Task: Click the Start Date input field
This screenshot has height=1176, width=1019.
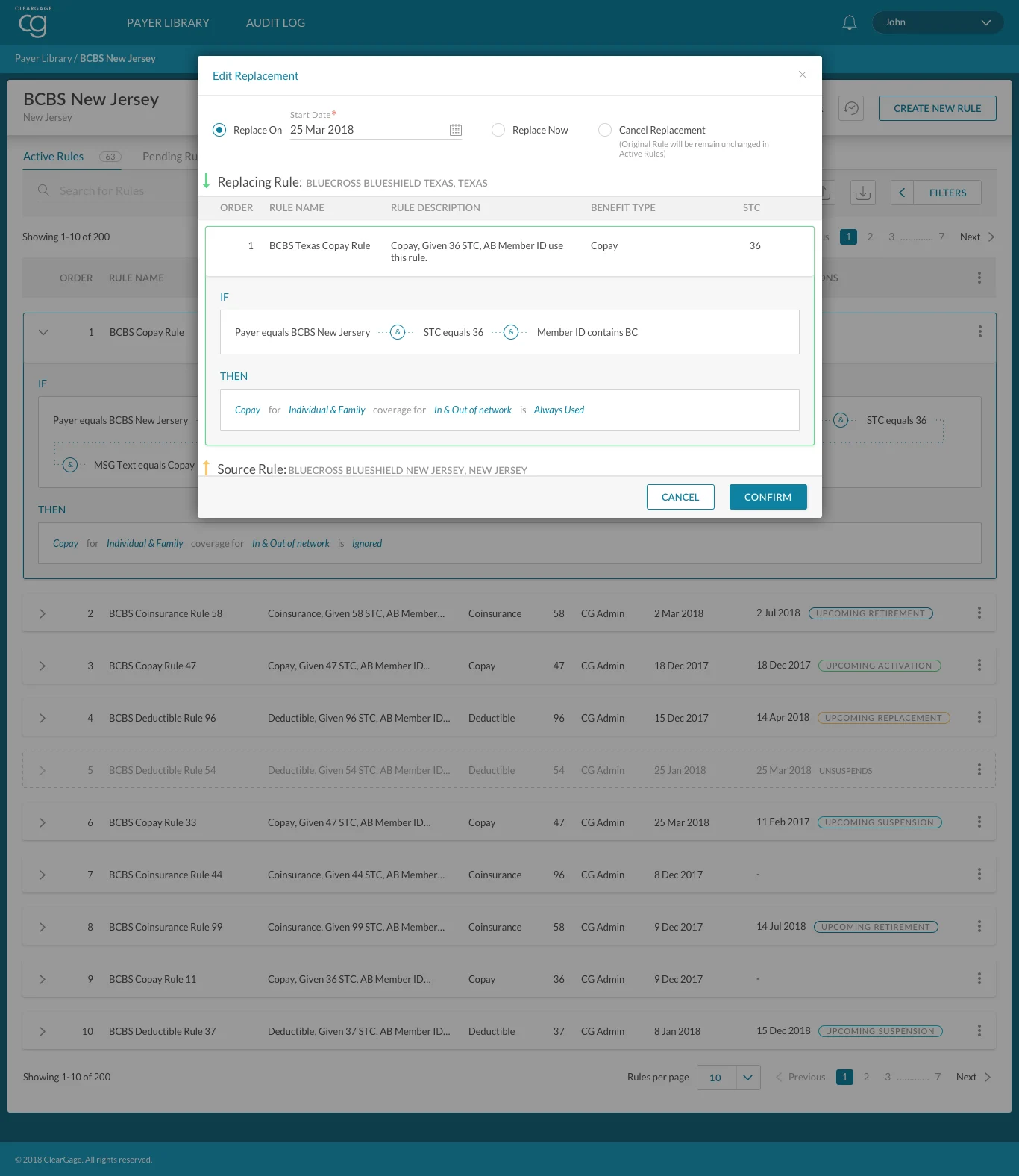Action: pos(376,130)
